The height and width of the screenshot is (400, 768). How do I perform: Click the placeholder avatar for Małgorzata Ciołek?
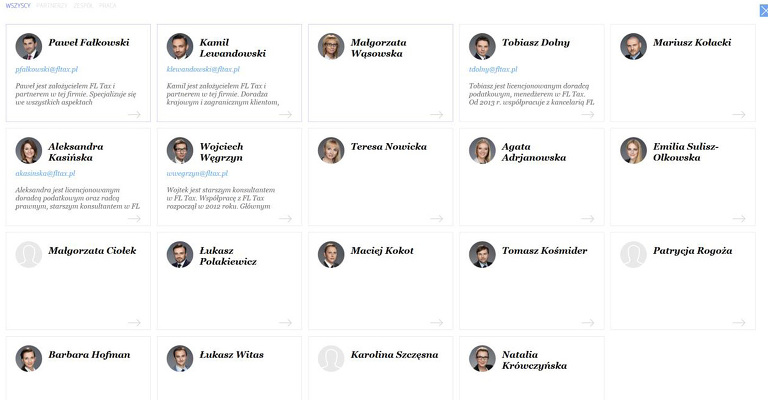[x=28, y=254]
